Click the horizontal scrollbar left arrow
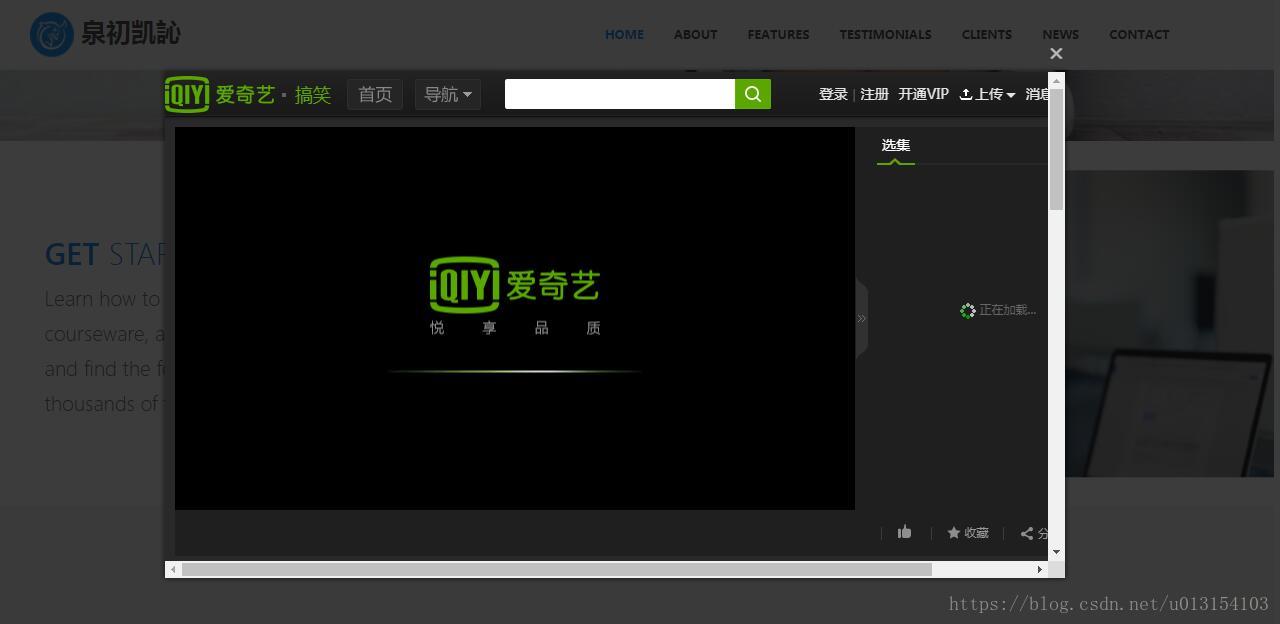The width and height of the screenshot is (1280, 624). tap(173, 569)
